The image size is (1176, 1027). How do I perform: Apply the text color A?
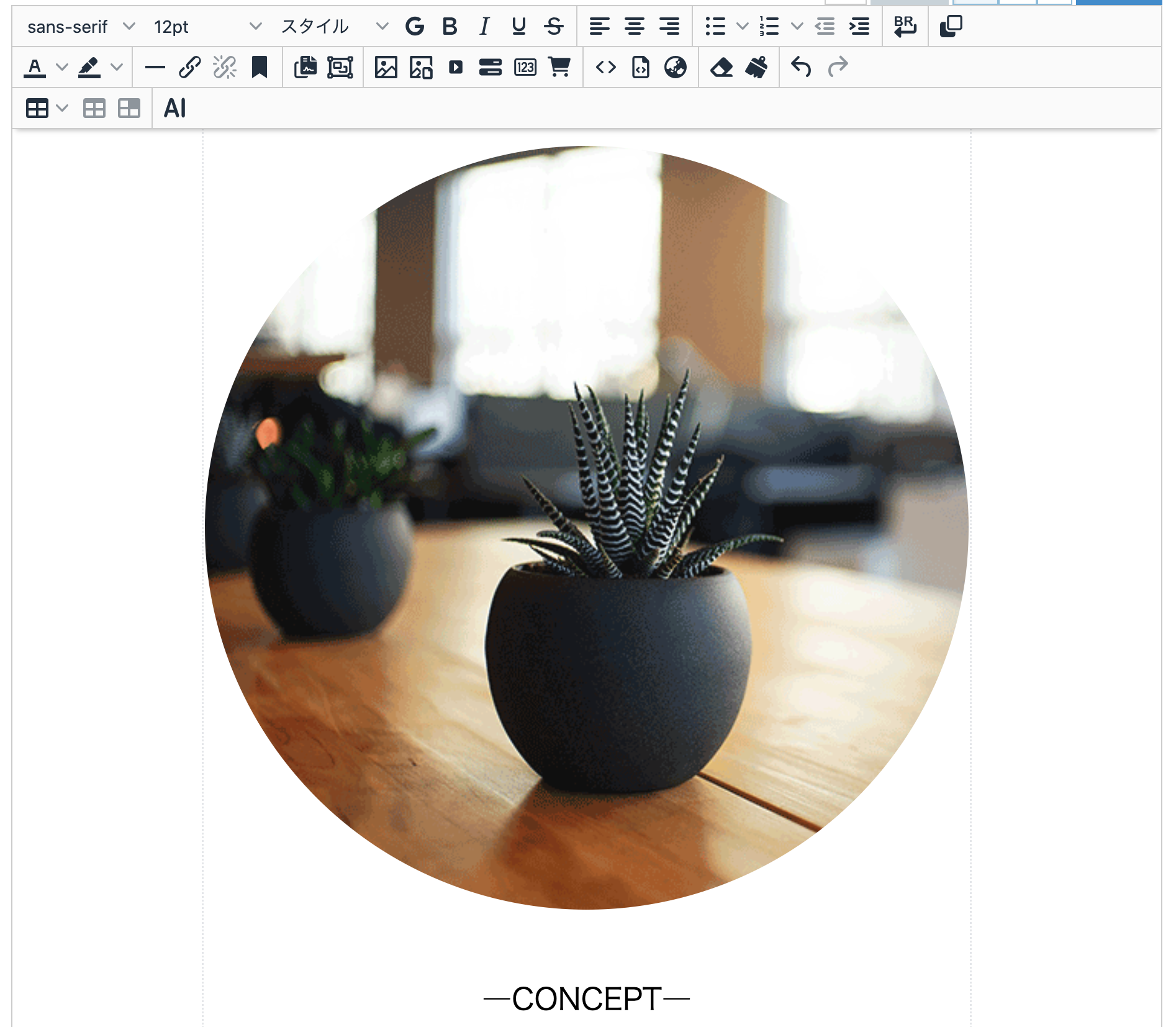35,68
